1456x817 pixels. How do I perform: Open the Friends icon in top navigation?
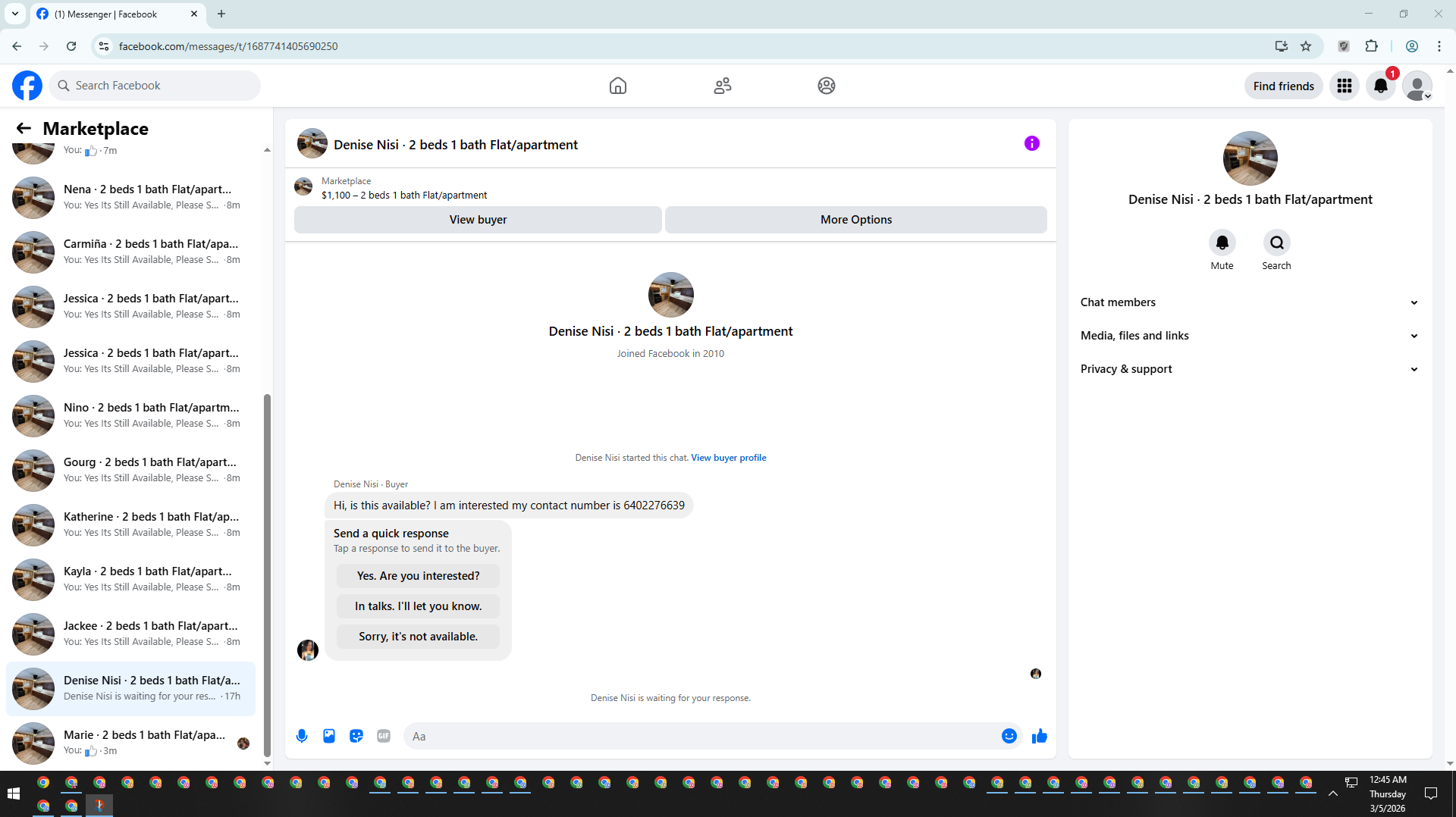(x=723, y=86)
